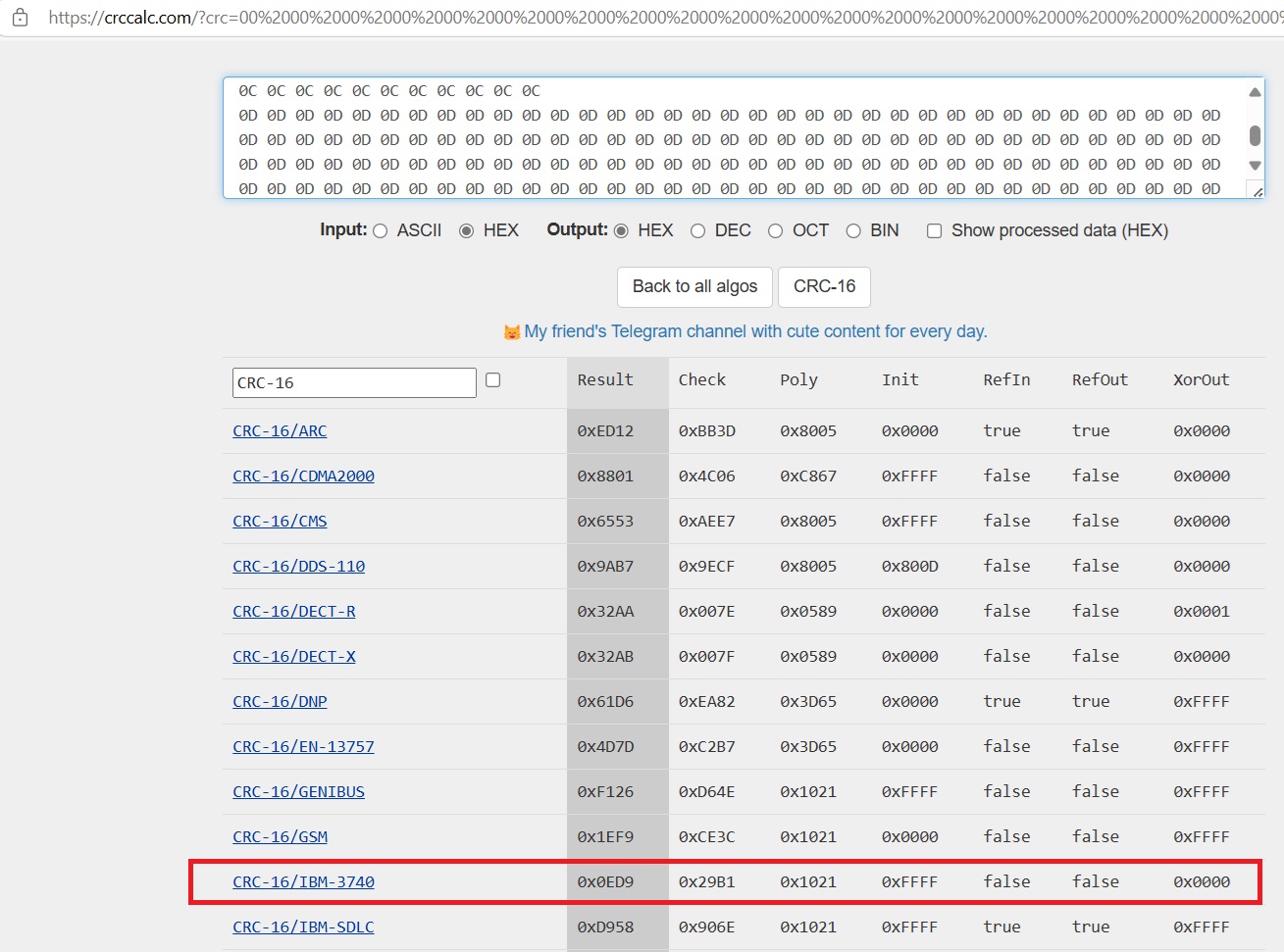
Task: Open CRC-16/DNP algorithm link
Action: [280, 701]
